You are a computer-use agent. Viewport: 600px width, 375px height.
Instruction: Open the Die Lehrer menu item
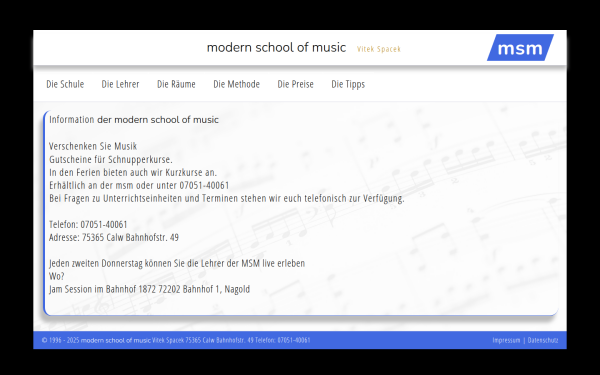click(x=120, y=84)
